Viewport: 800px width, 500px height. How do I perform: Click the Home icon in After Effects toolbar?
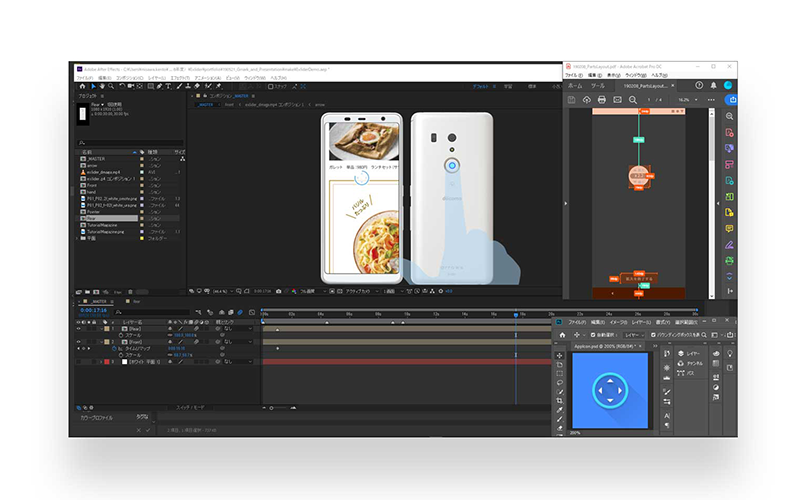pos(82,87)
